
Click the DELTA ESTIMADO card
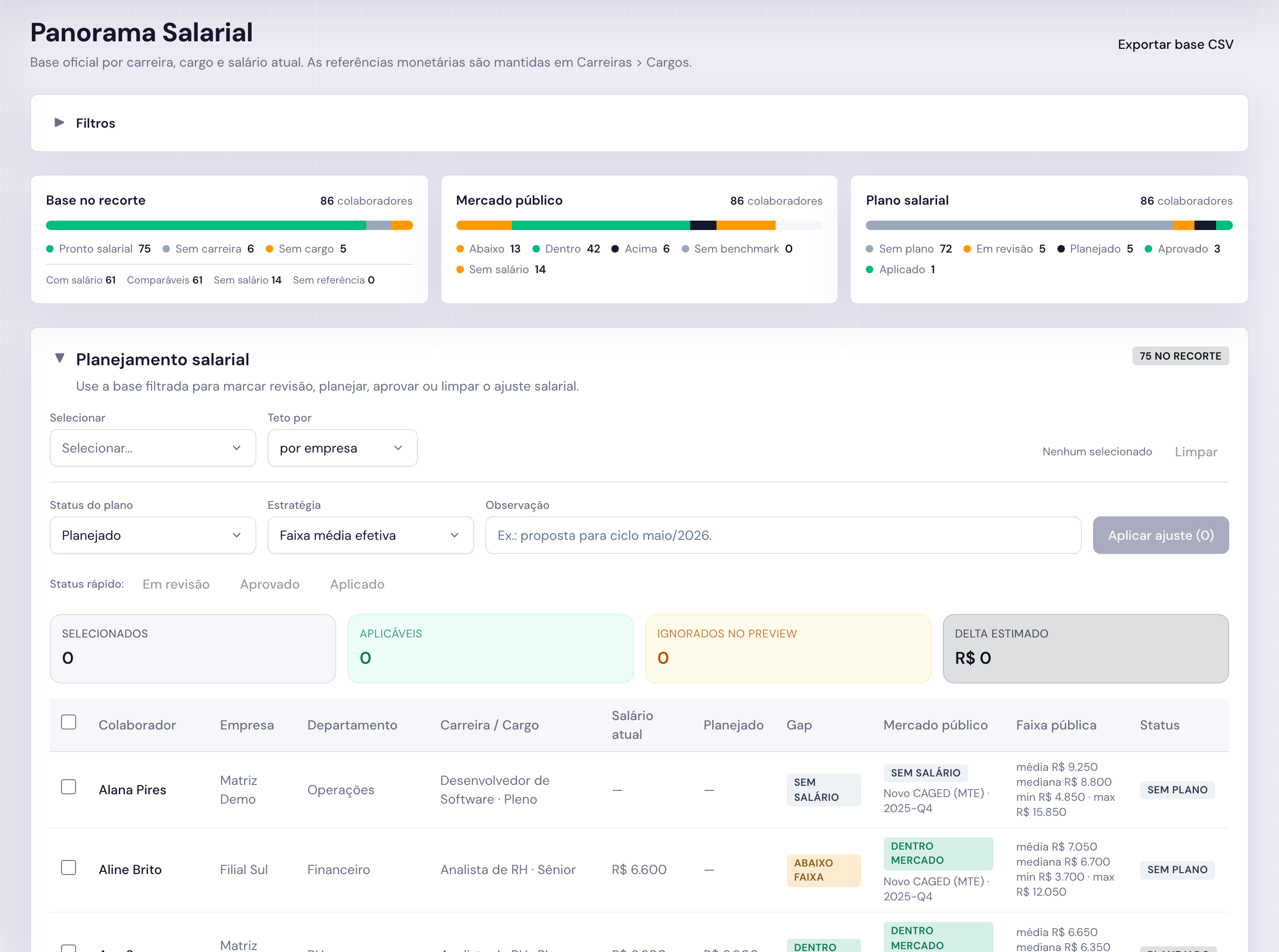coord(1086,649)
